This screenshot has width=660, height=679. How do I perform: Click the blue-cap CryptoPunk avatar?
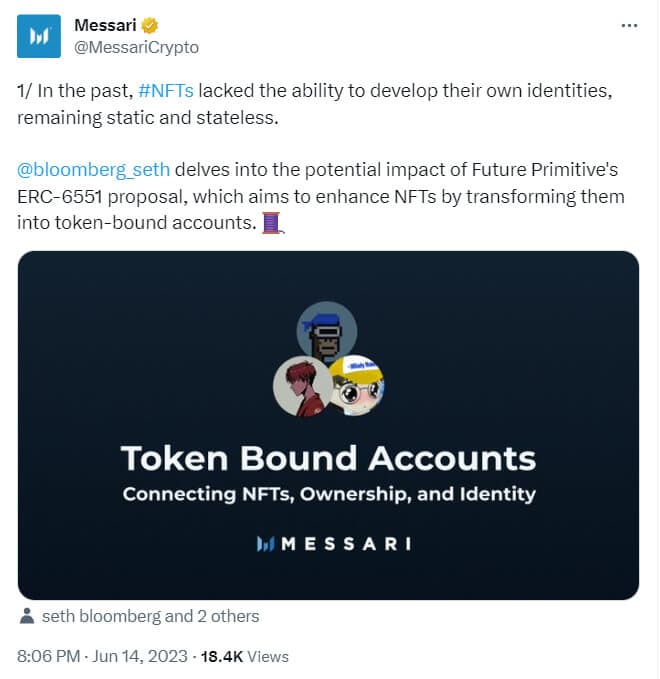328,330
